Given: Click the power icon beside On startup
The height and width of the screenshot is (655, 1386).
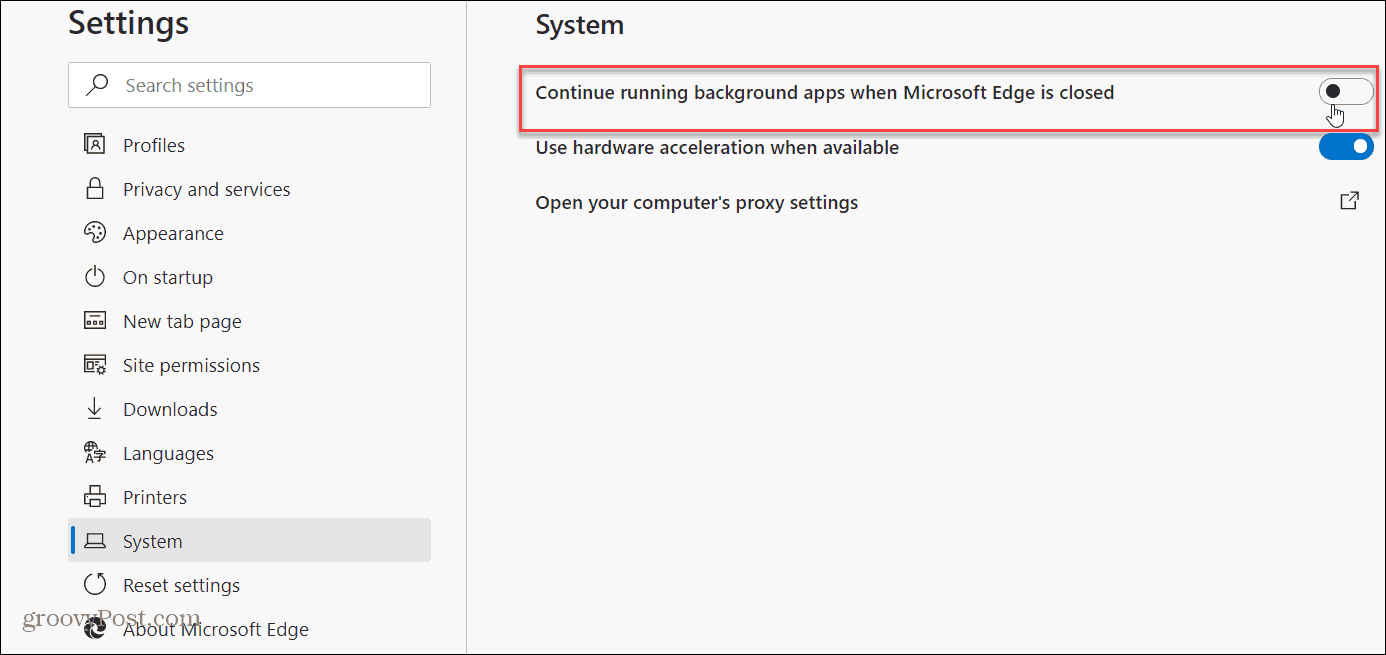Looking at the screenshot, I should tap(95, 277).
